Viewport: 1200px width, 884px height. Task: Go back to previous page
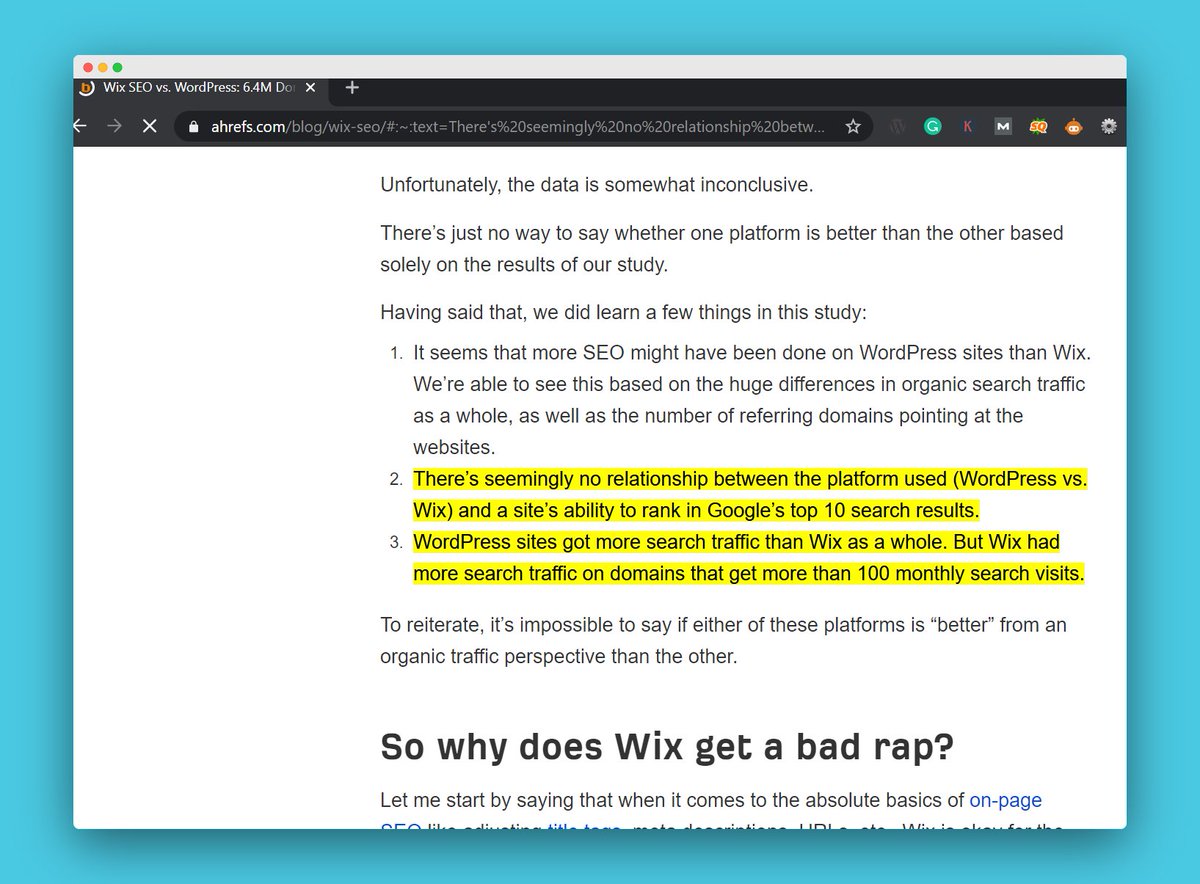pyautogui.click(x=80, y=127)
